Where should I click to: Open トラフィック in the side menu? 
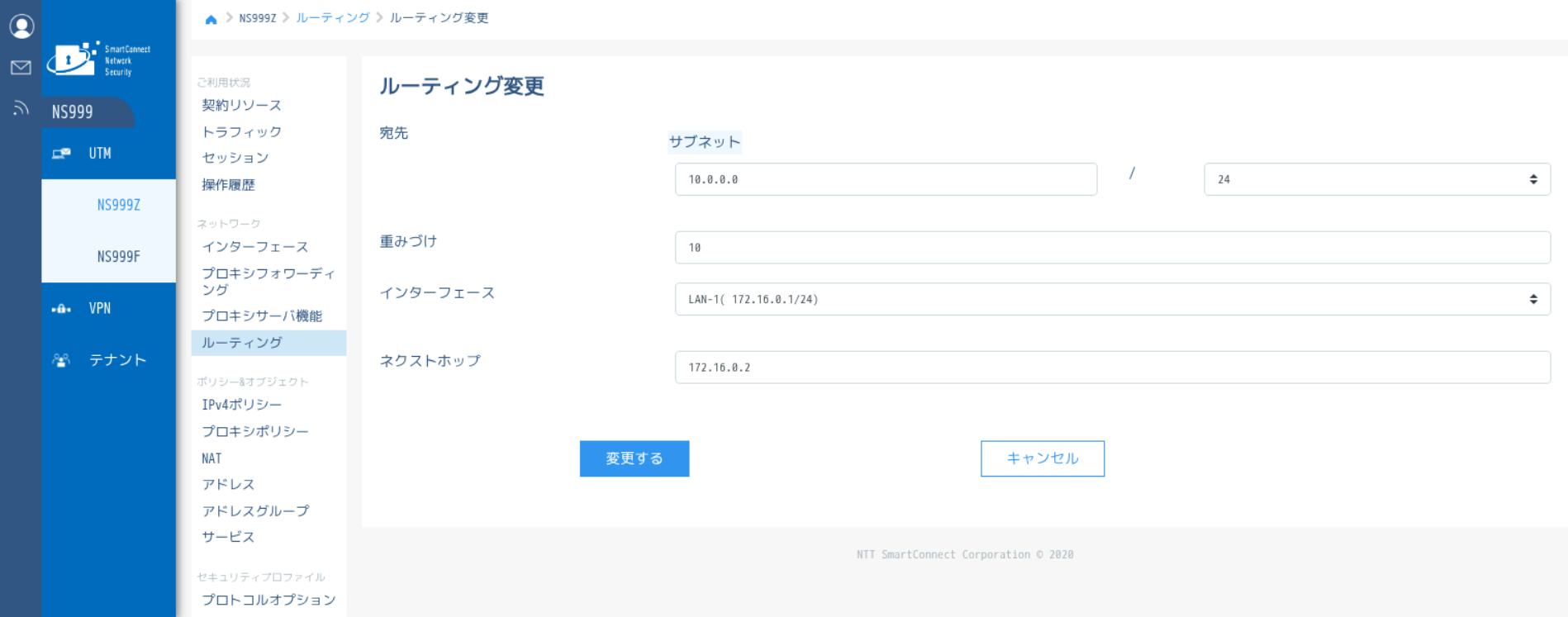point(242,132)
